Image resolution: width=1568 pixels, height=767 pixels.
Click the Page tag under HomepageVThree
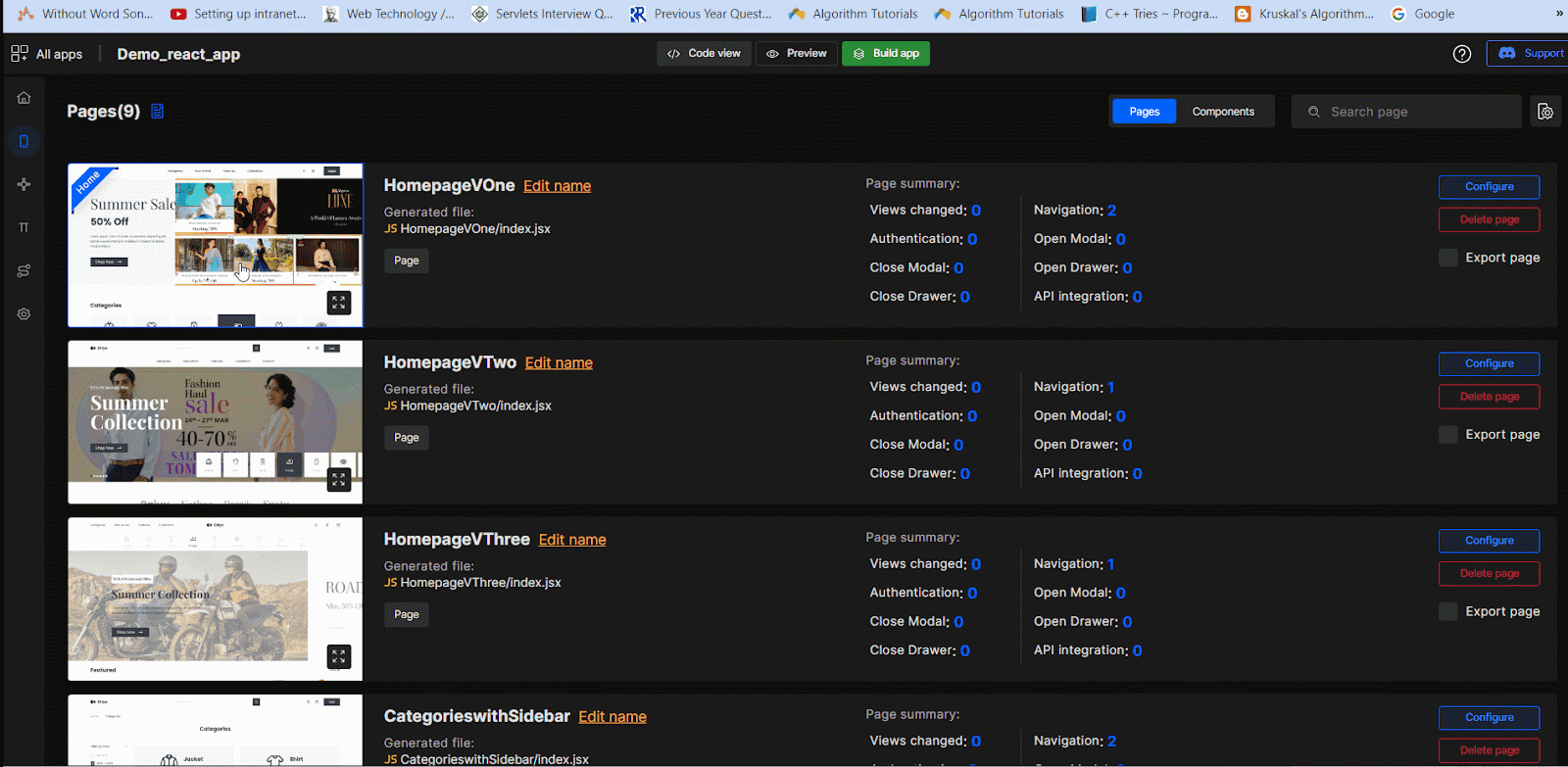click(x=406, y=615)
